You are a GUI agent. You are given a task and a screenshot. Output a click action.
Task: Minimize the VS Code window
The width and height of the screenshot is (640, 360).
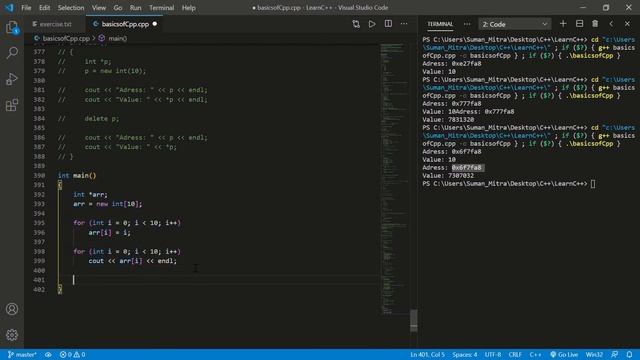click(x=583, y=8)
